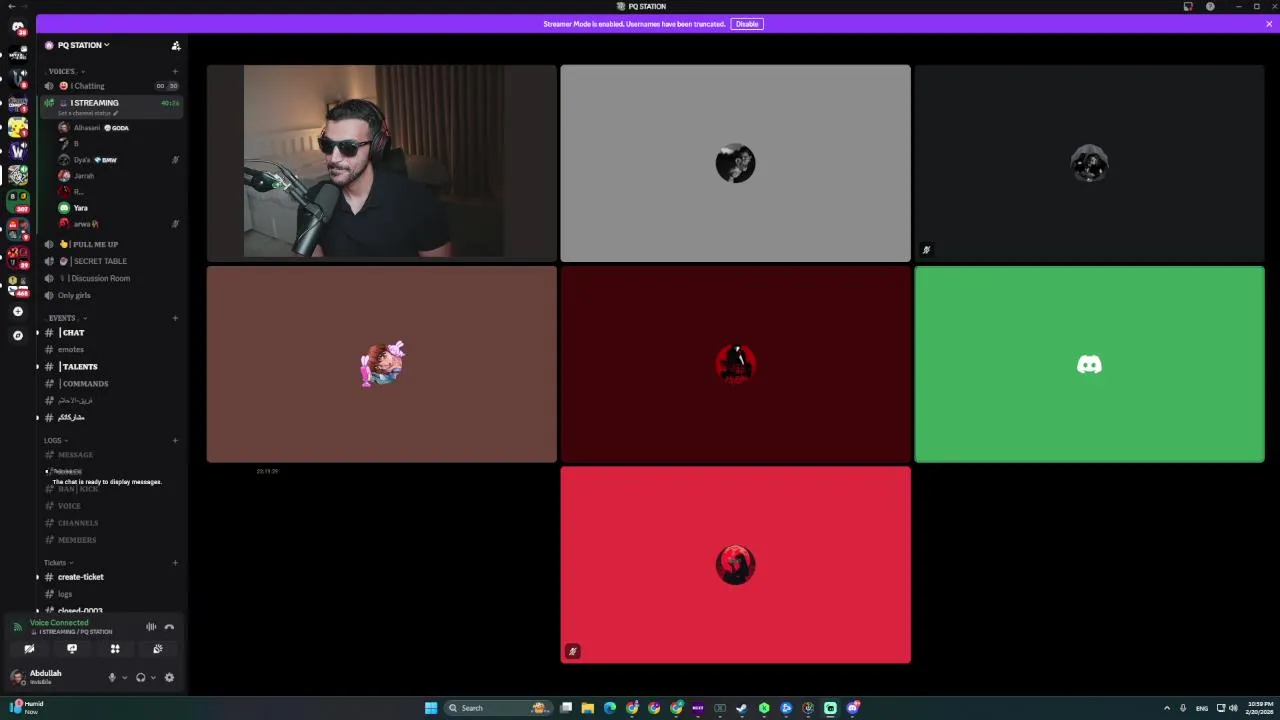
Task: Click the Add a Server plus icon
Action: pyautogui.click(x=17, y=312)
